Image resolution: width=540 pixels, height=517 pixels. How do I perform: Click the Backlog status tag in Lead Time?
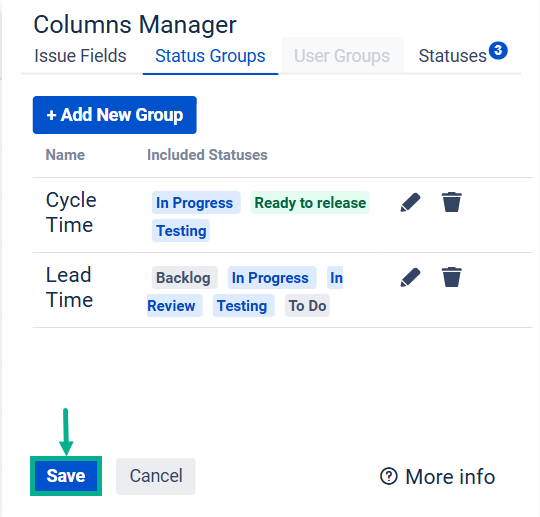[x=184, y=278]
